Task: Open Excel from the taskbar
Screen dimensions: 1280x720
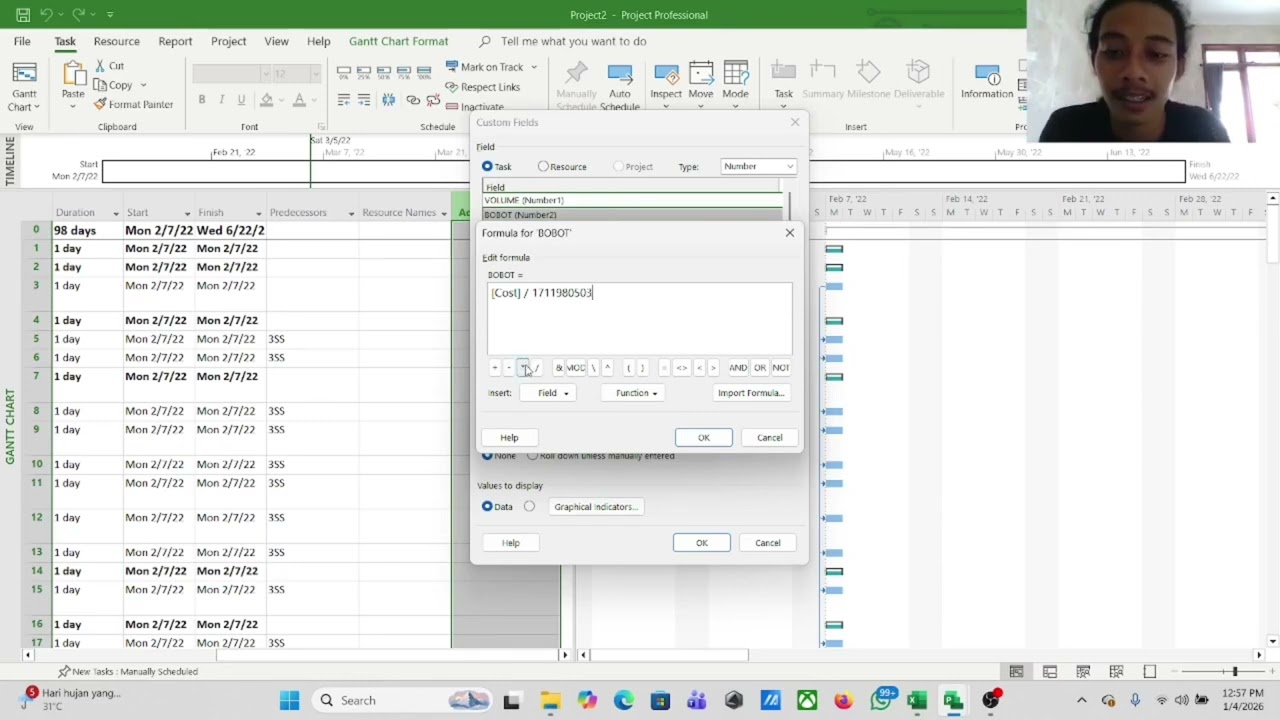Action: click(916, 700)
